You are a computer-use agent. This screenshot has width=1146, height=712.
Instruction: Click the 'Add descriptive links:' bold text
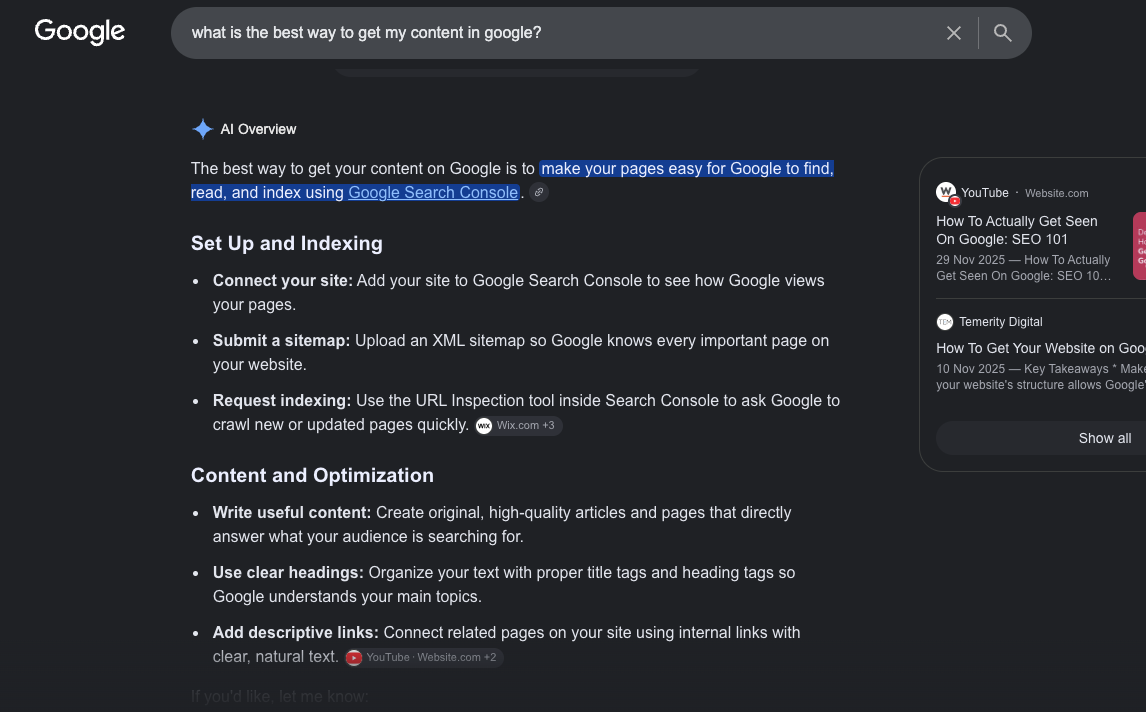click(x=295, y=632)
